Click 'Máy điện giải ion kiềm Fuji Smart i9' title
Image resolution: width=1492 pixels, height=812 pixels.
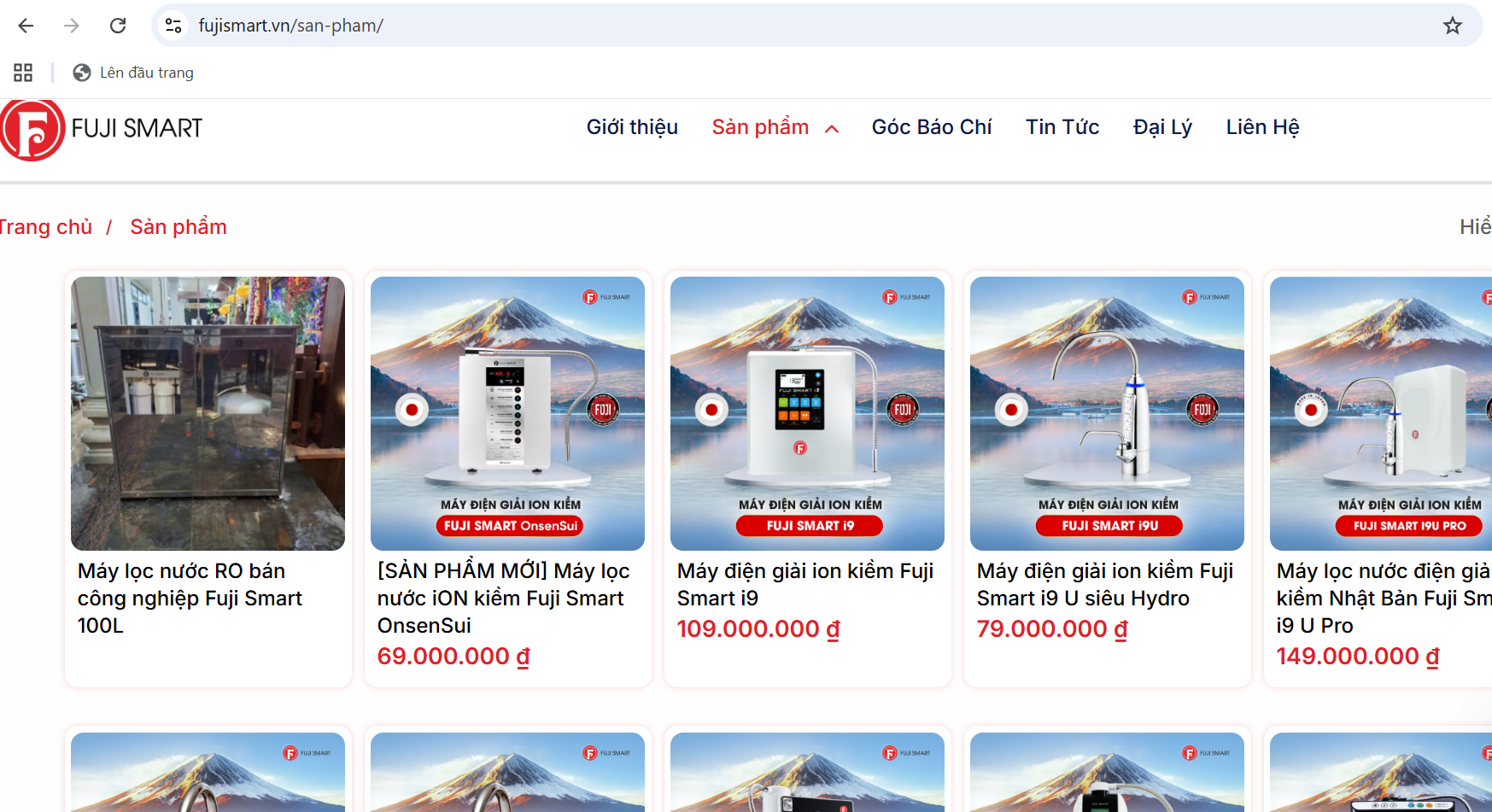pyautogui.click(x=805, y=584)
